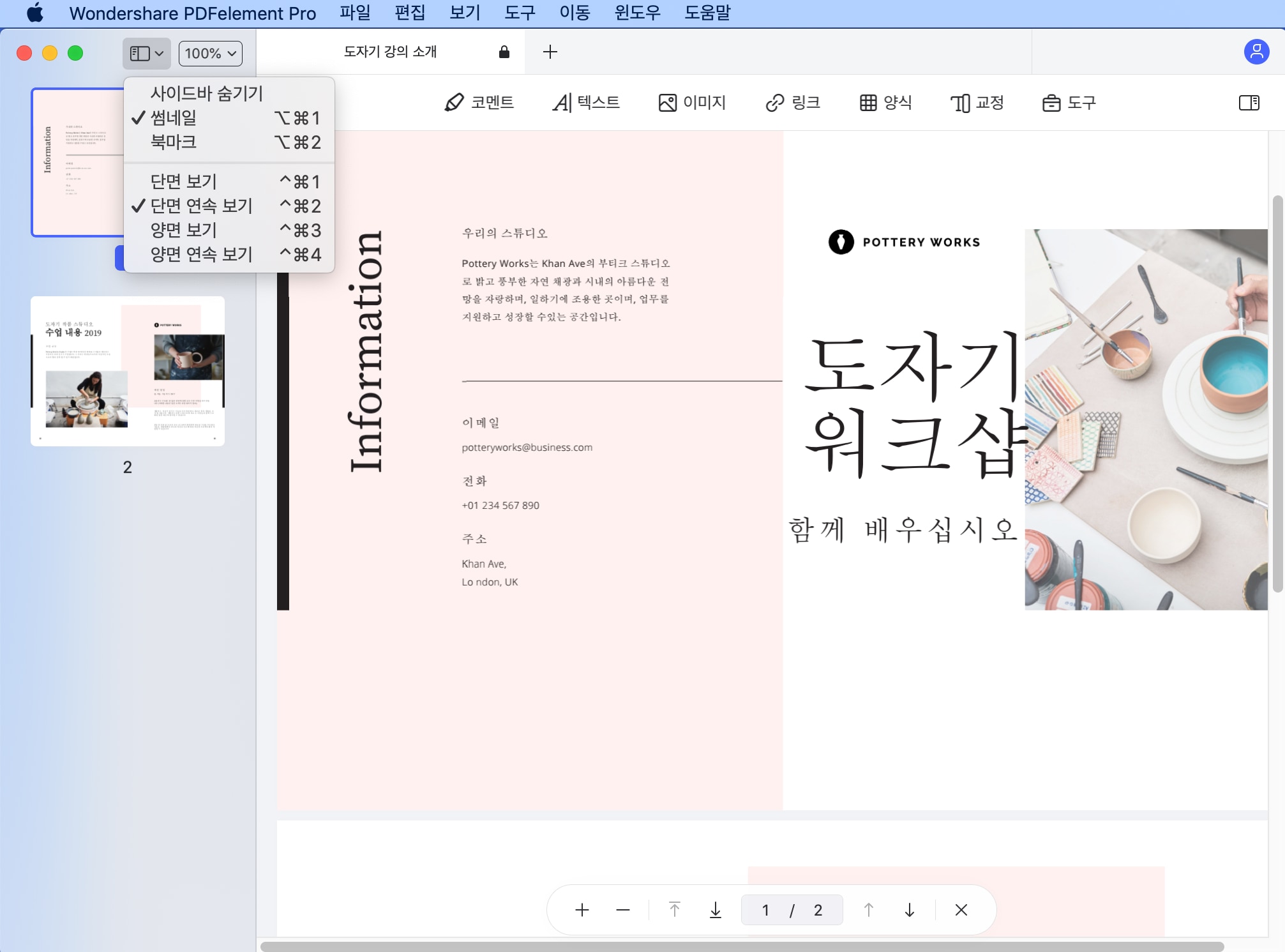
Task: Click the lock icon on document tab
Action: pos(504,52)
